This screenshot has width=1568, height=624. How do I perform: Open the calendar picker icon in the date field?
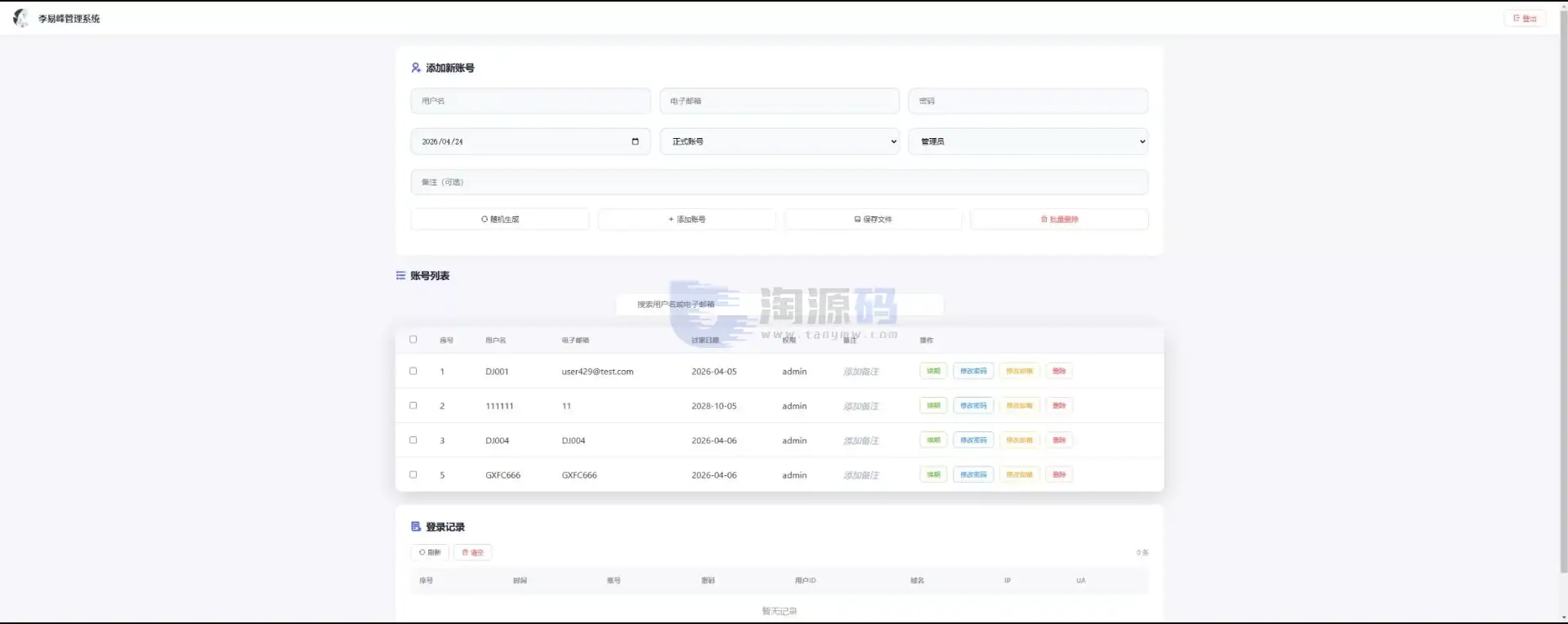[635, 141]
